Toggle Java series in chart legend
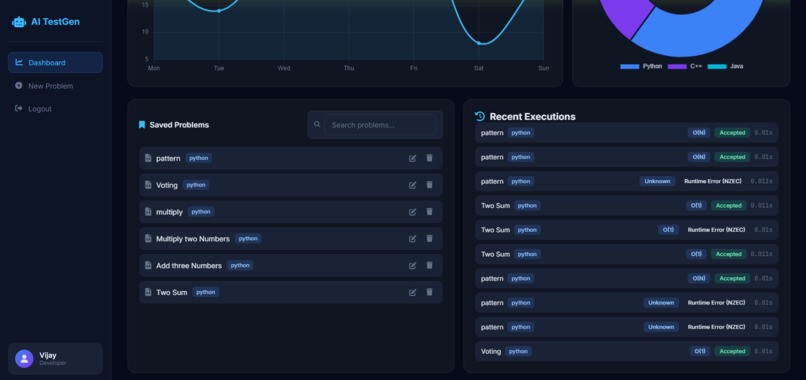806x380 pixels. [x=725, y=66]
